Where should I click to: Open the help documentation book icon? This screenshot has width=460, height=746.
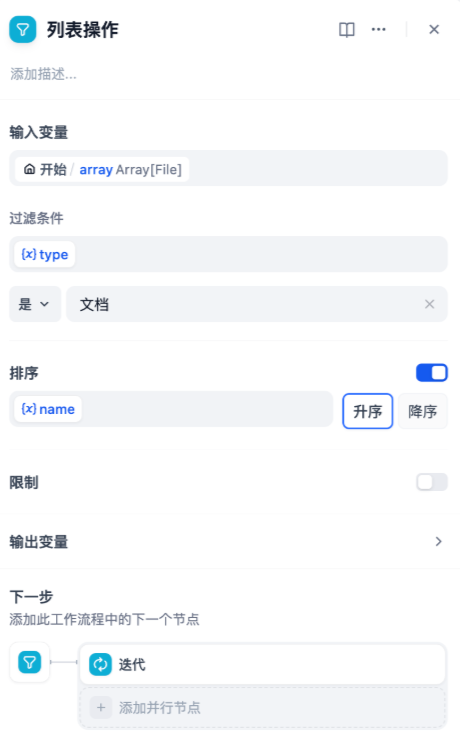point(347,29)
